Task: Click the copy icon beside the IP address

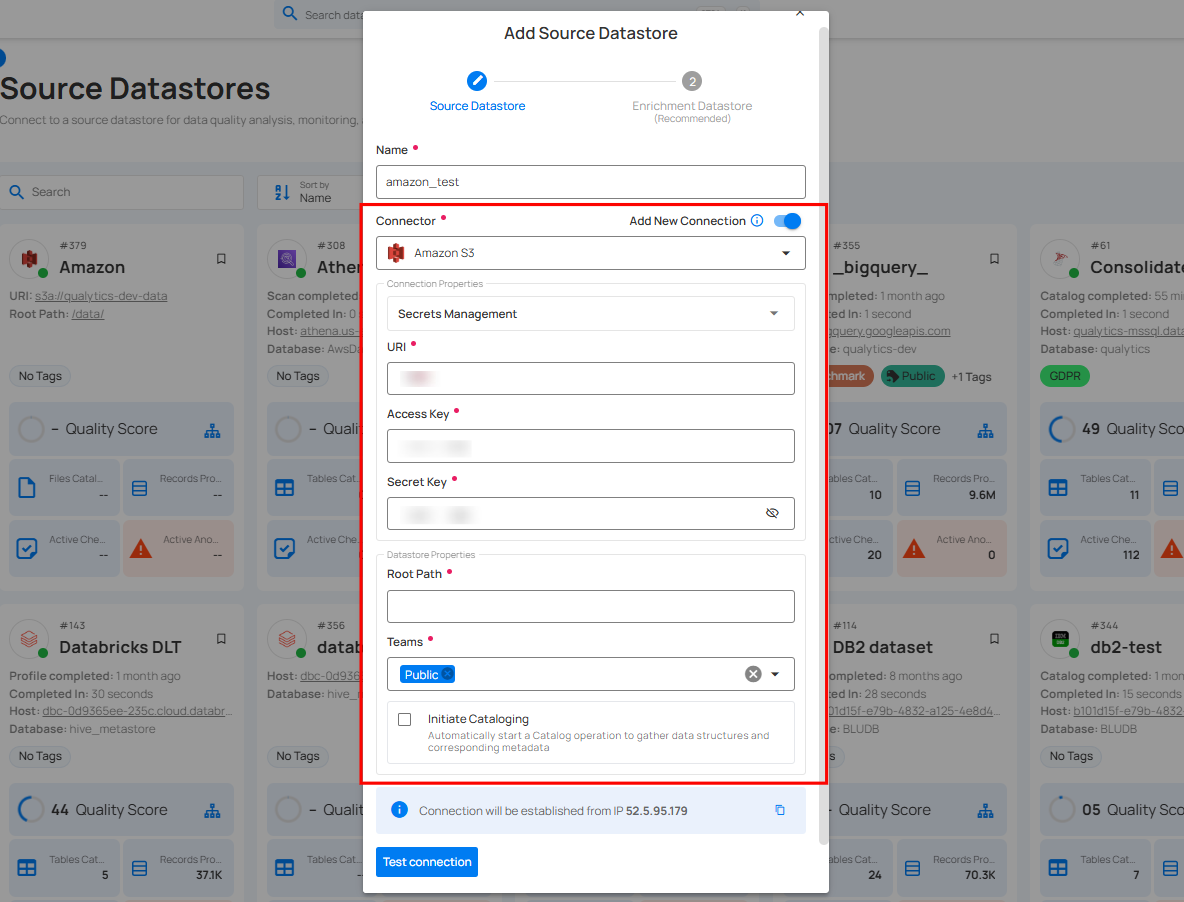Action: click(779, 811)
